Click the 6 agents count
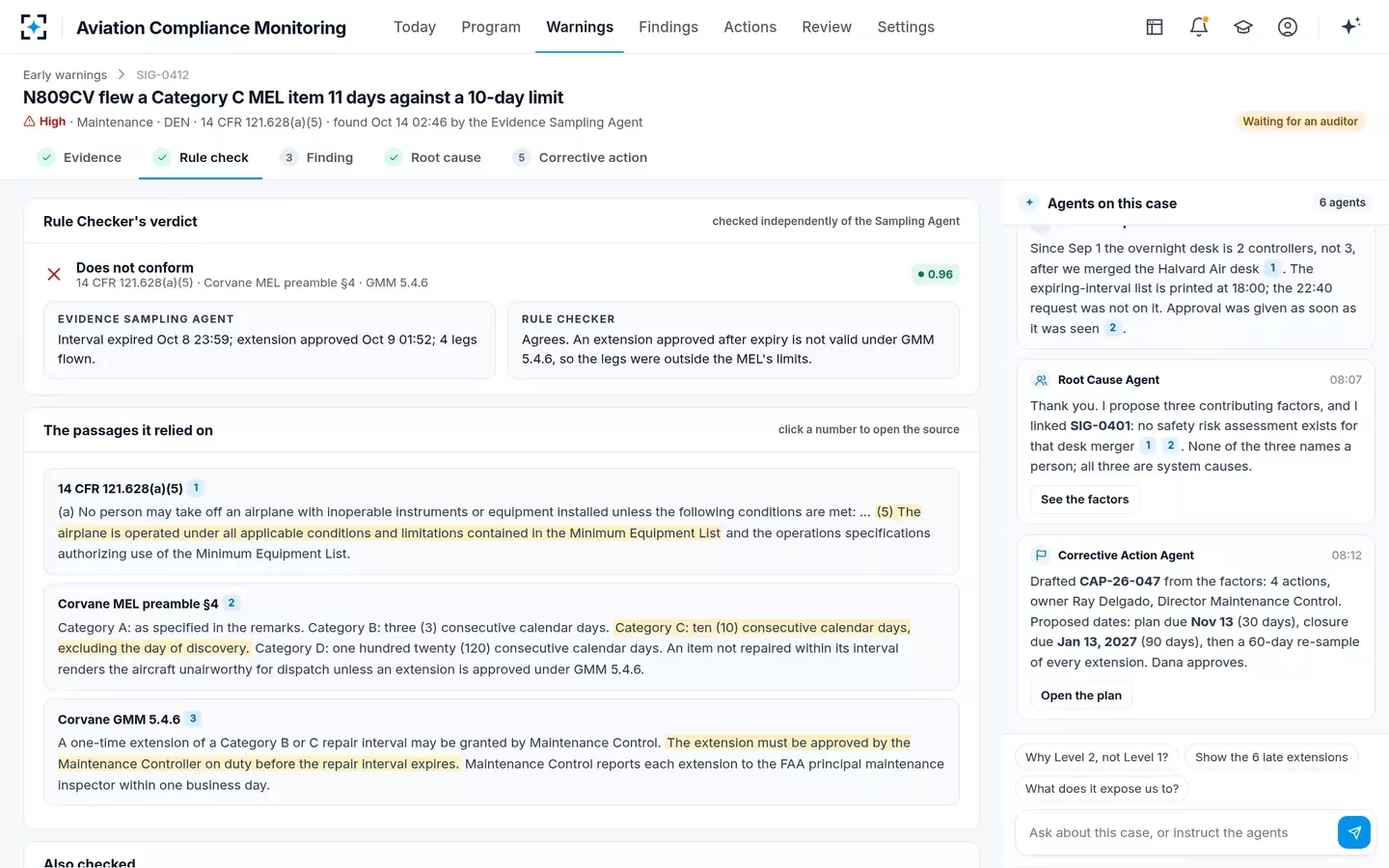The image size is (1389, 868). point(1342,203)
